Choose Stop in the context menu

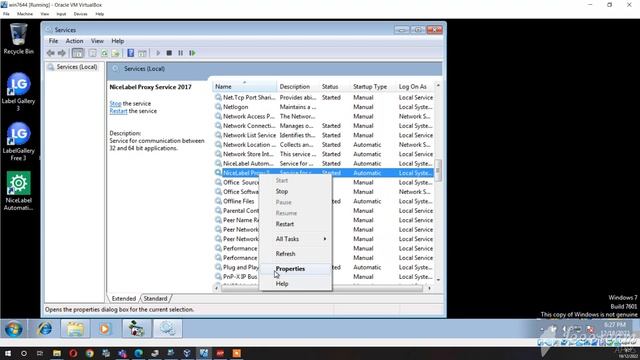click(x=296, y=191)
